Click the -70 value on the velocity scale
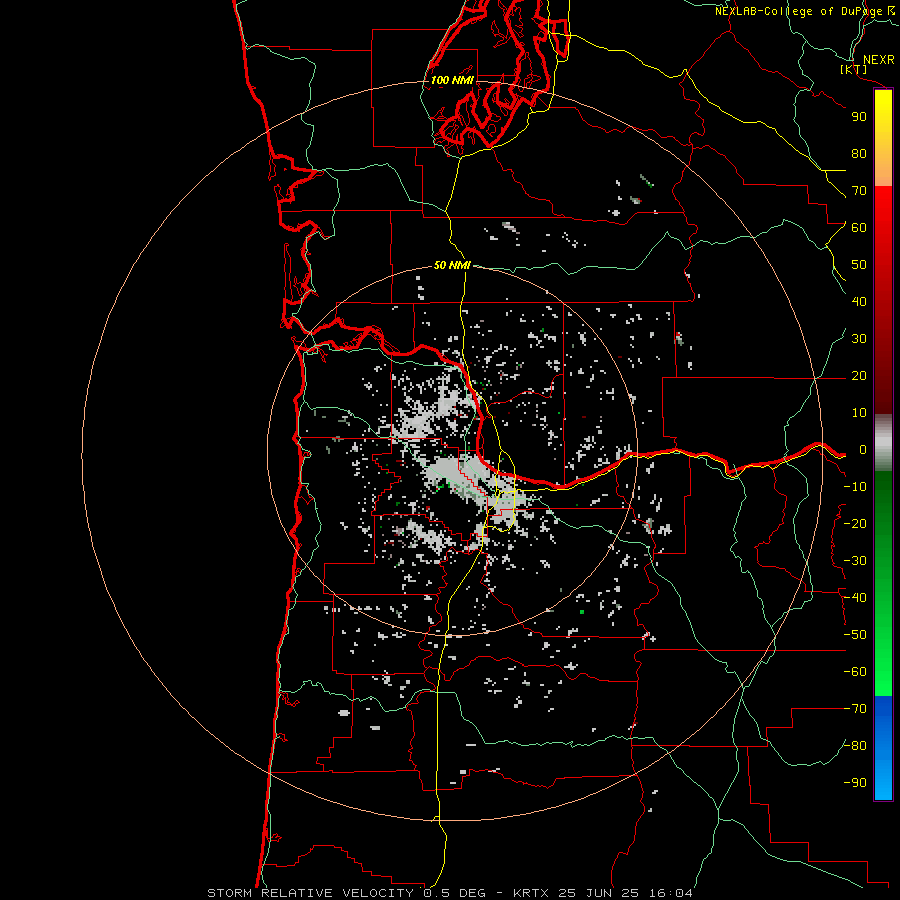The image size is (900, 900). pos(855,709)
